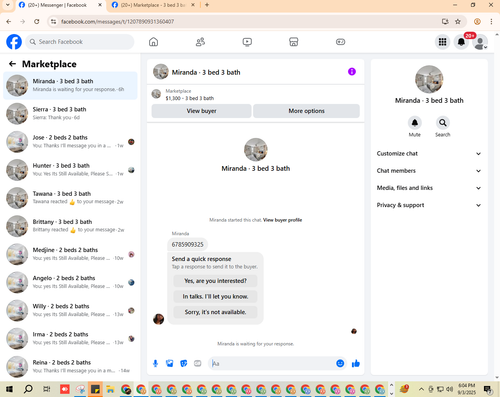500x397 pixels.
Task: Open the Facebook logo home link
Action: [x=14, y=42]
